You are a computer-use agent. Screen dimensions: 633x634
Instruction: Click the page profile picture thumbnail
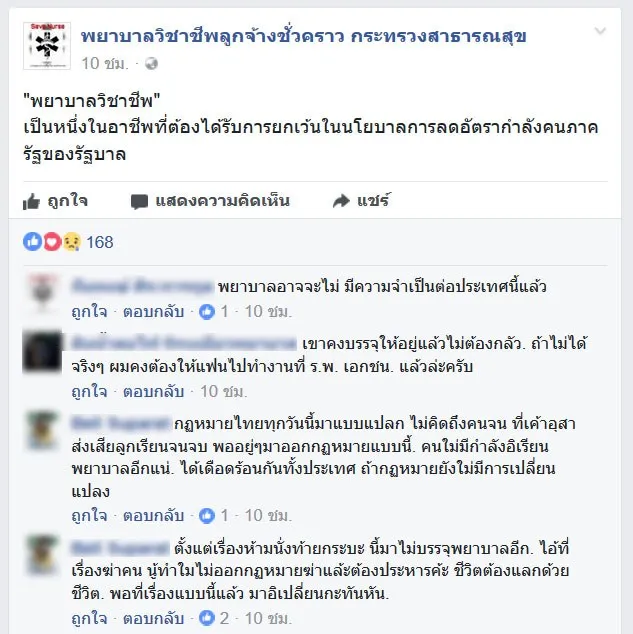(x=47, y=46)
